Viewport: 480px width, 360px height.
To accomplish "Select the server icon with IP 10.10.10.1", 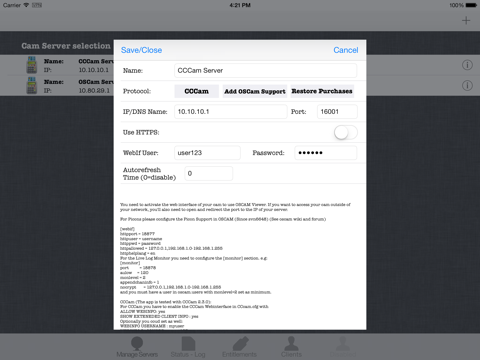I will coord(32,65).
